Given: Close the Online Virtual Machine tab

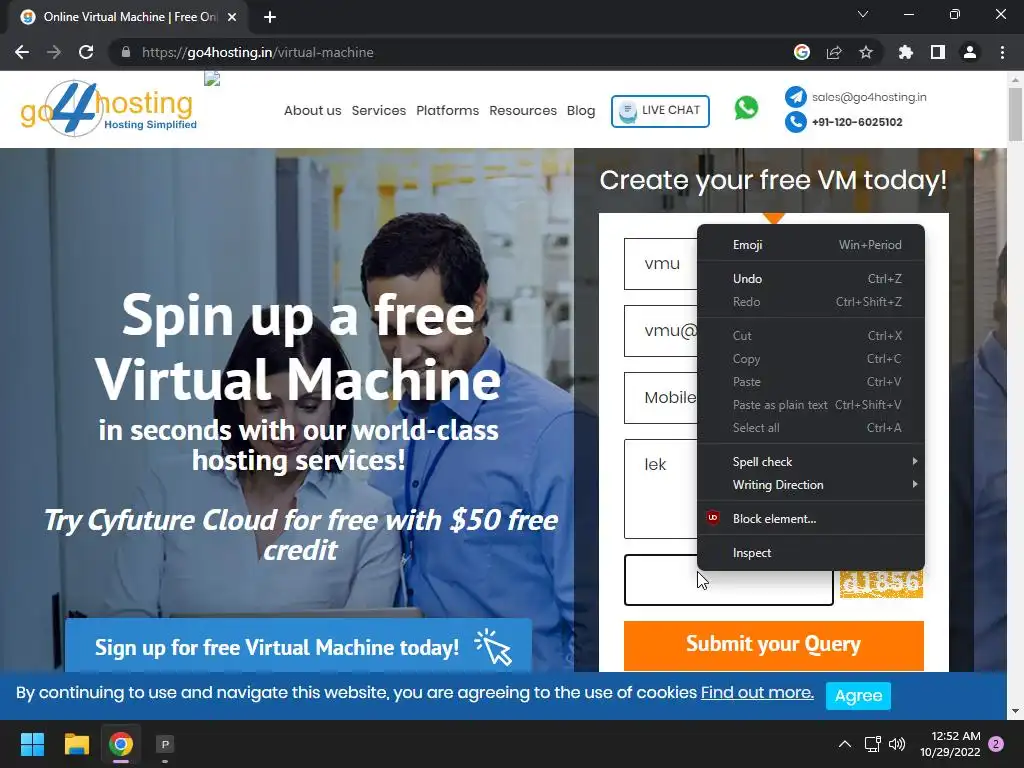Looking at the screenshot, I should click(x=232, y=17).
